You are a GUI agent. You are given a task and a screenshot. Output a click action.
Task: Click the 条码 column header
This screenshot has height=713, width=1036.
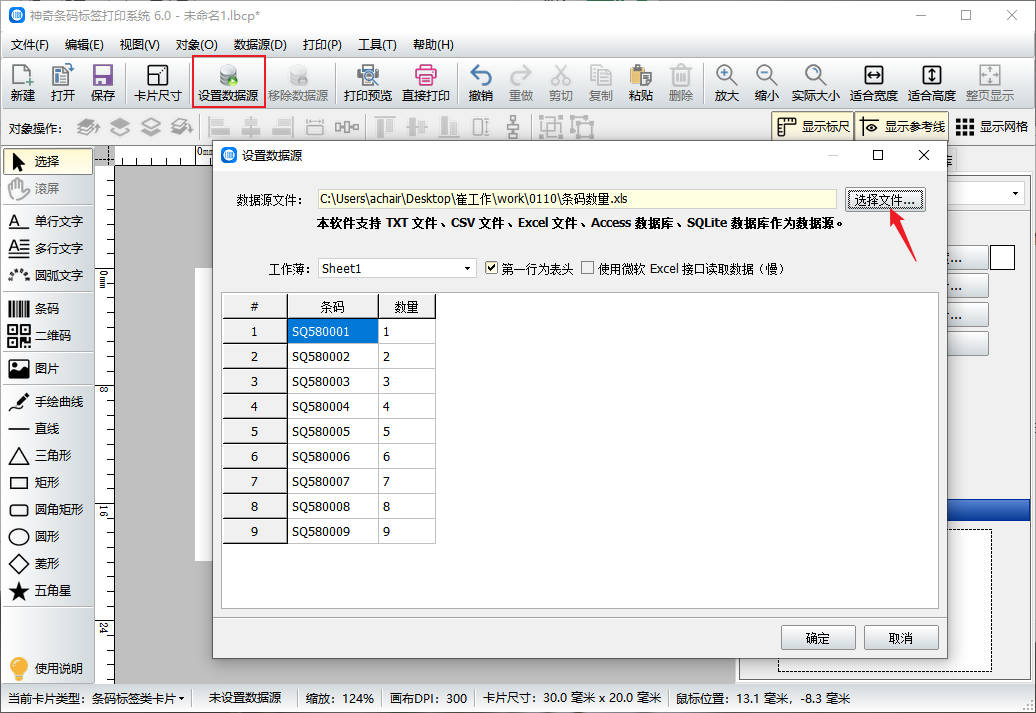click(x=332, y=307)
